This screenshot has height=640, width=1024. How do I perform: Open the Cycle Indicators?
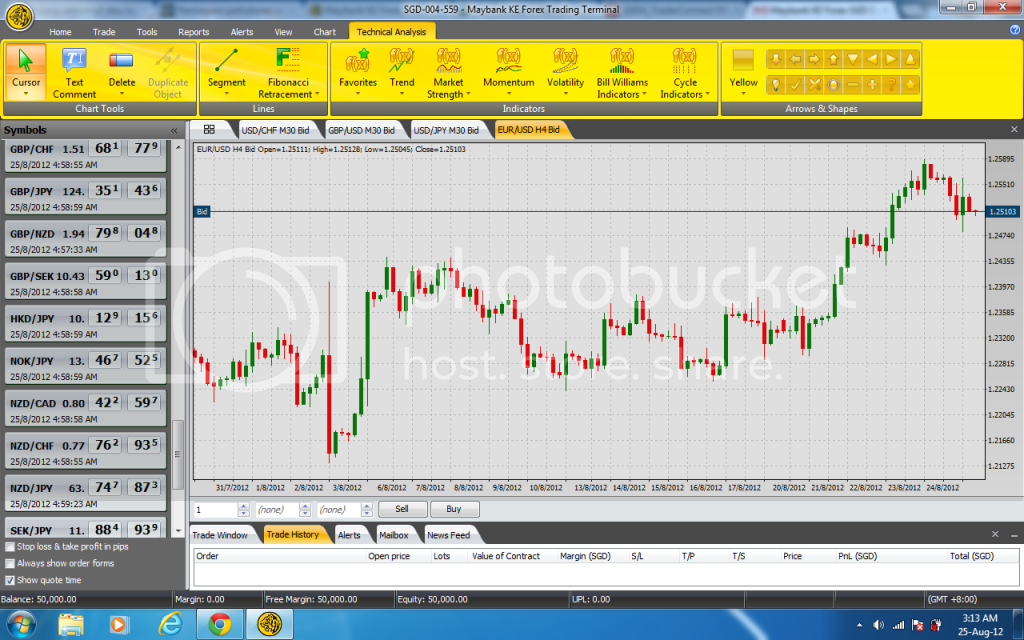[684, 73]
